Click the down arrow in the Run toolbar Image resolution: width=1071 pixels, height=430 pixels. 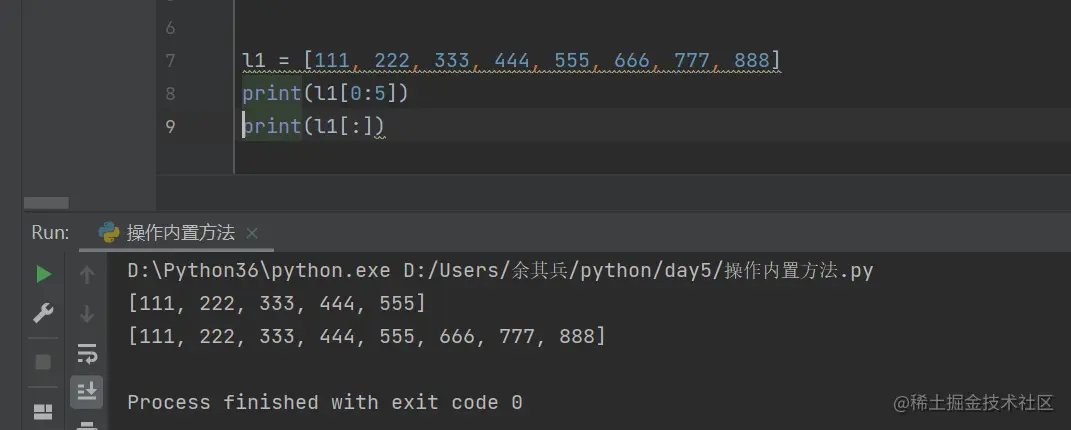coord(87,314)
